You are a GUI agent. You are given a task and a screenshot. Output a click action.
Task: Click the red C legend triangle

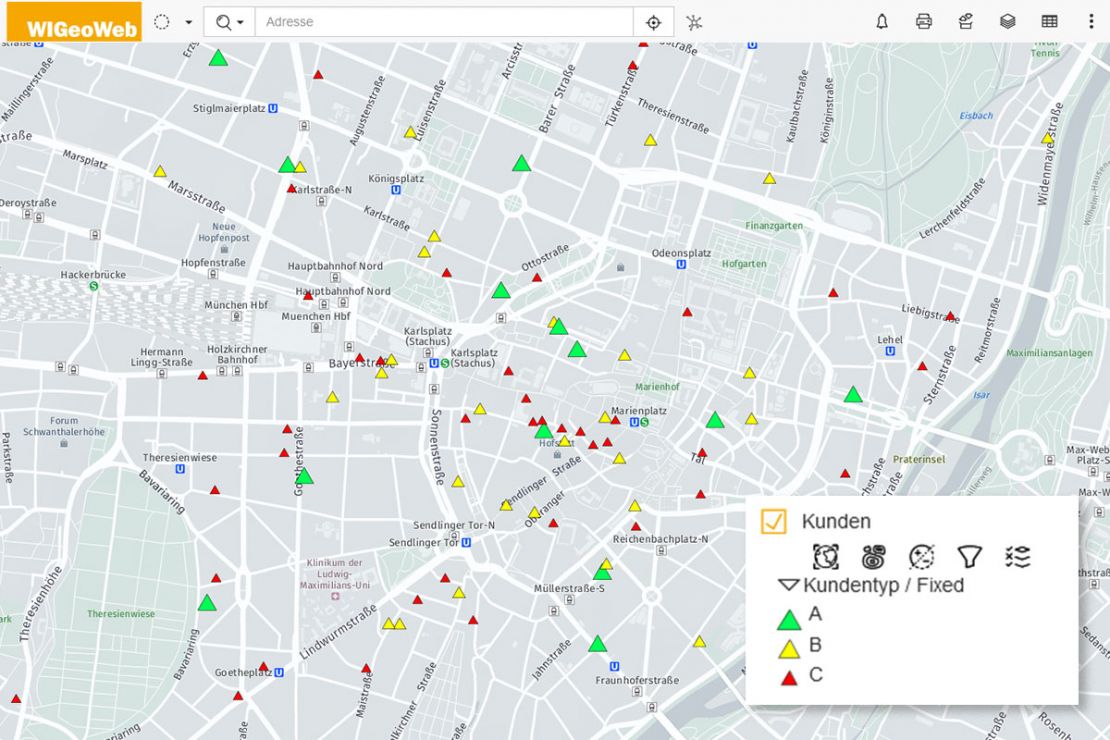coord(789,678)
